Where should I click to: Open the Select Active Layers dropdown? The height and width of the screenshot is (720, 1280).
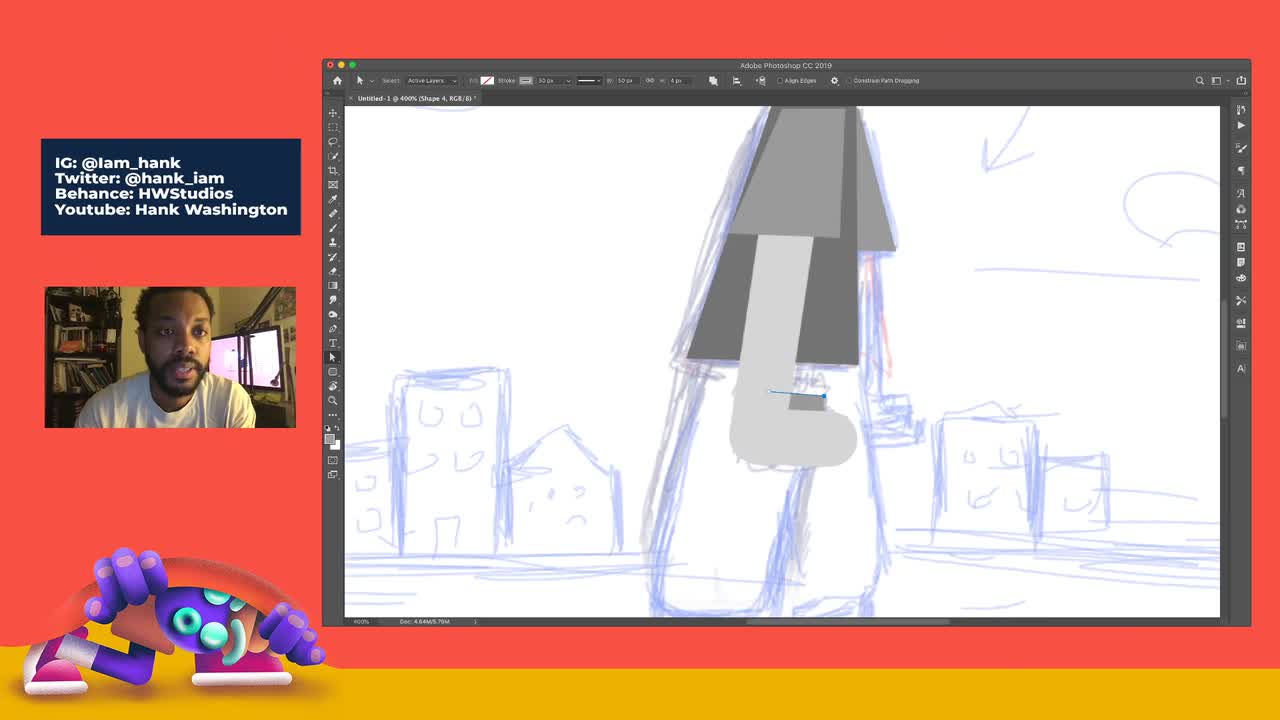pyautogui.click(x=432, y=80)
